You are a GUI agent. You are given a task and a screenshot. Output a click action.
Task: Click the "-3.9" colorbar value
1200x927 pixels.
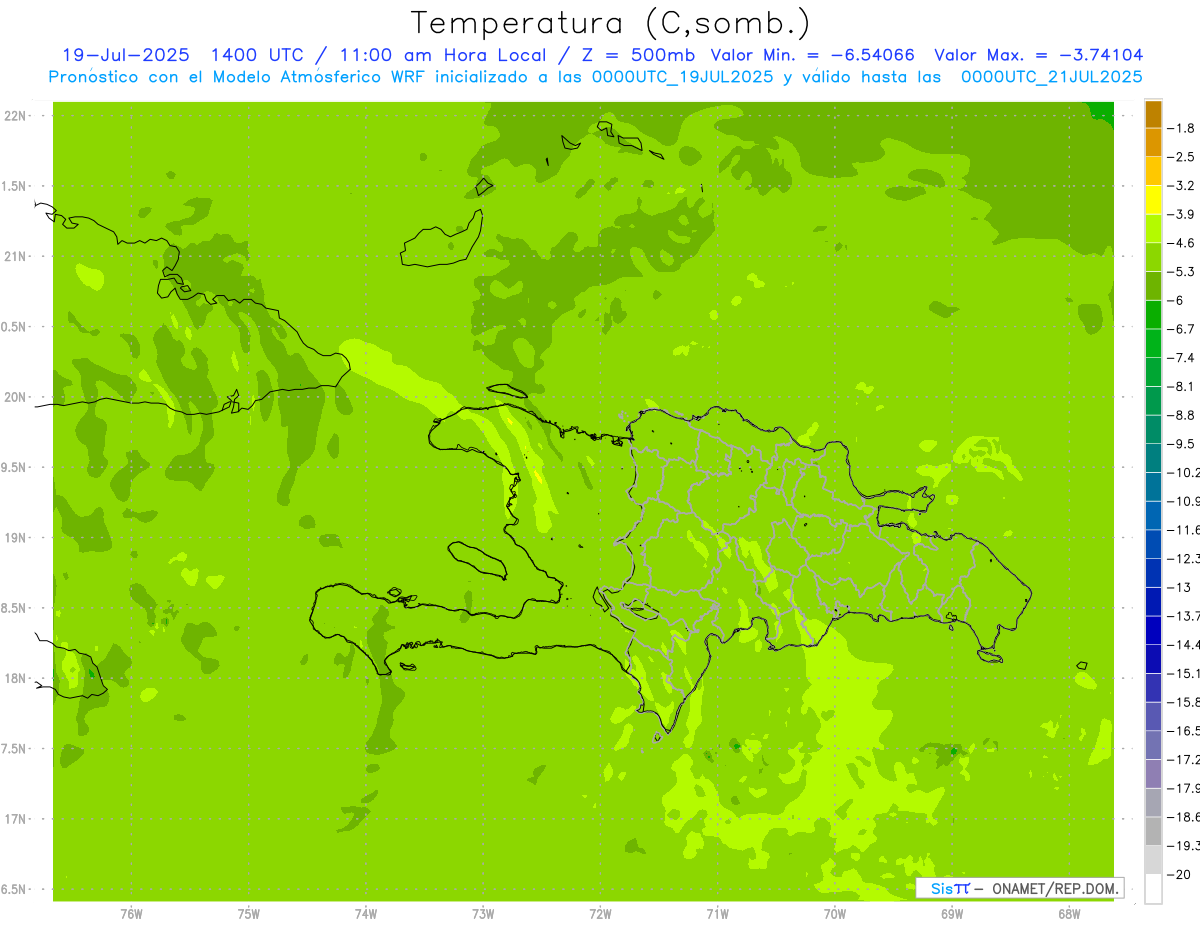tap(1181, 214)
